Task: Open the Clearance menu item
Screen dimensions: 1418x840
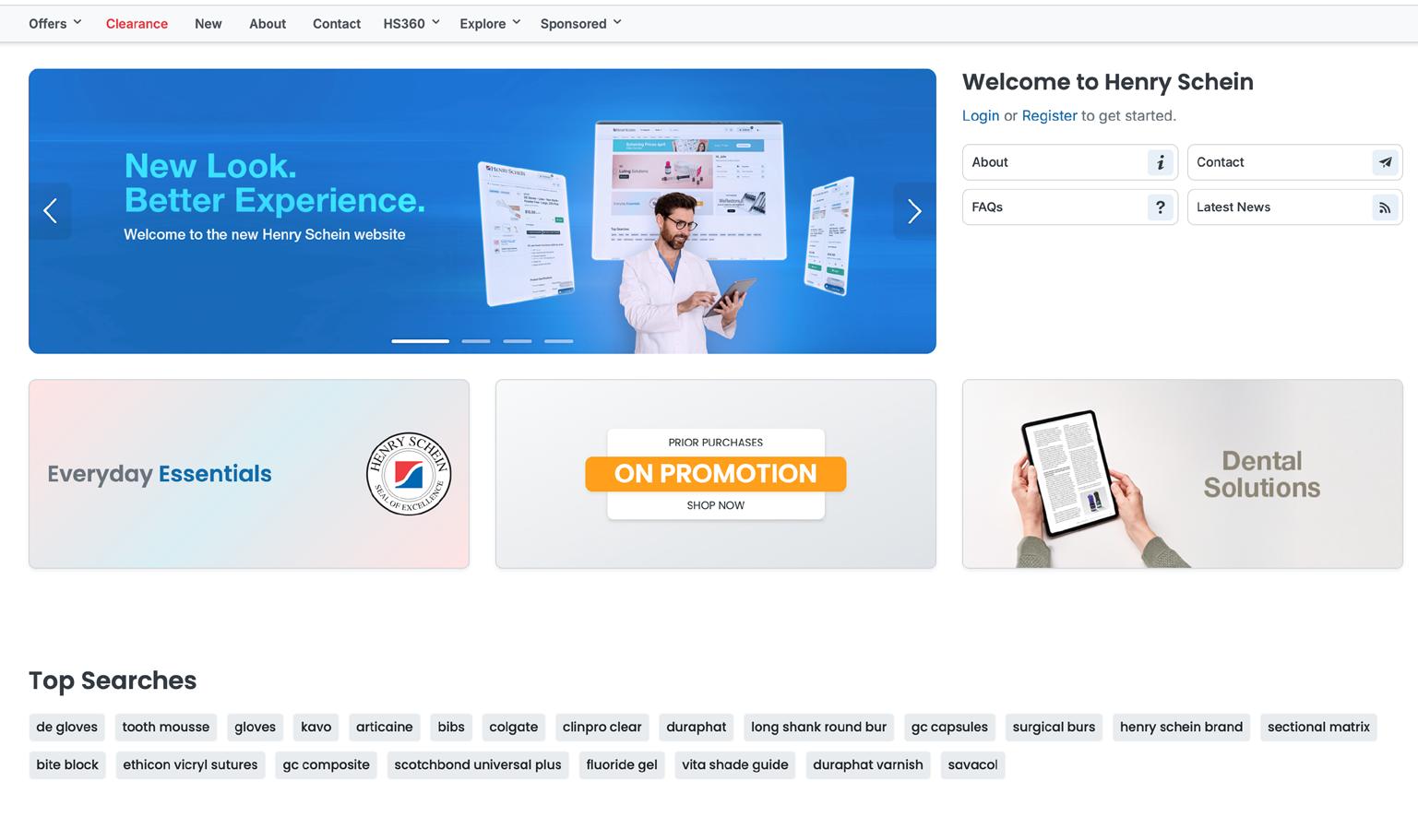Action: 137,23
